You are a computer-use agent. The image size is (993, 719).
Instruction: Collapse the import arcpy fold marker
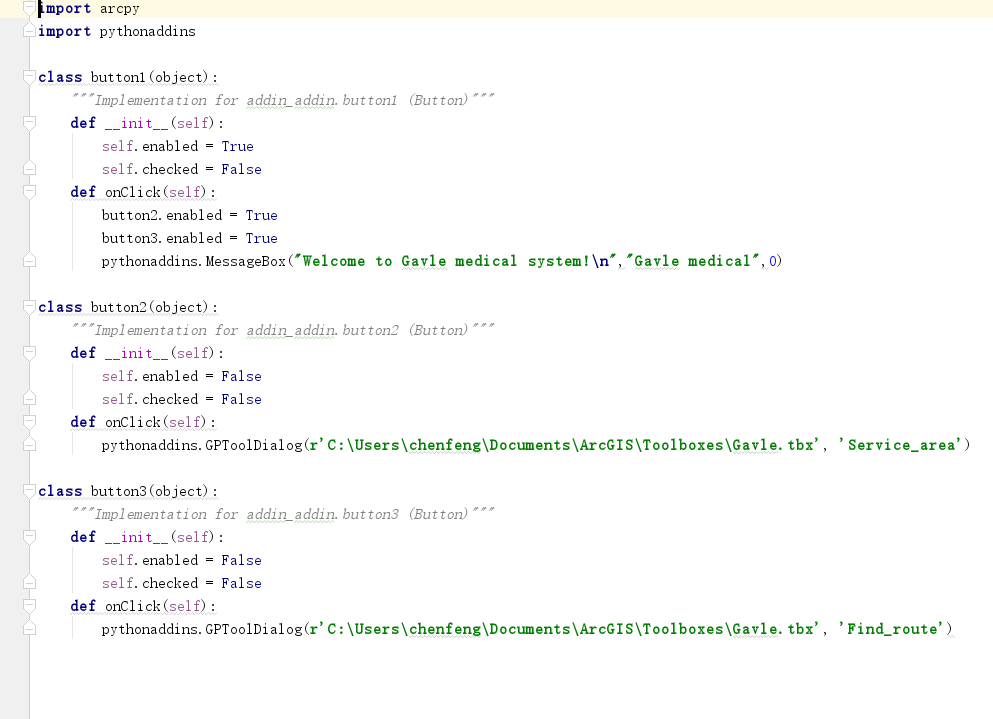point(29,8)
